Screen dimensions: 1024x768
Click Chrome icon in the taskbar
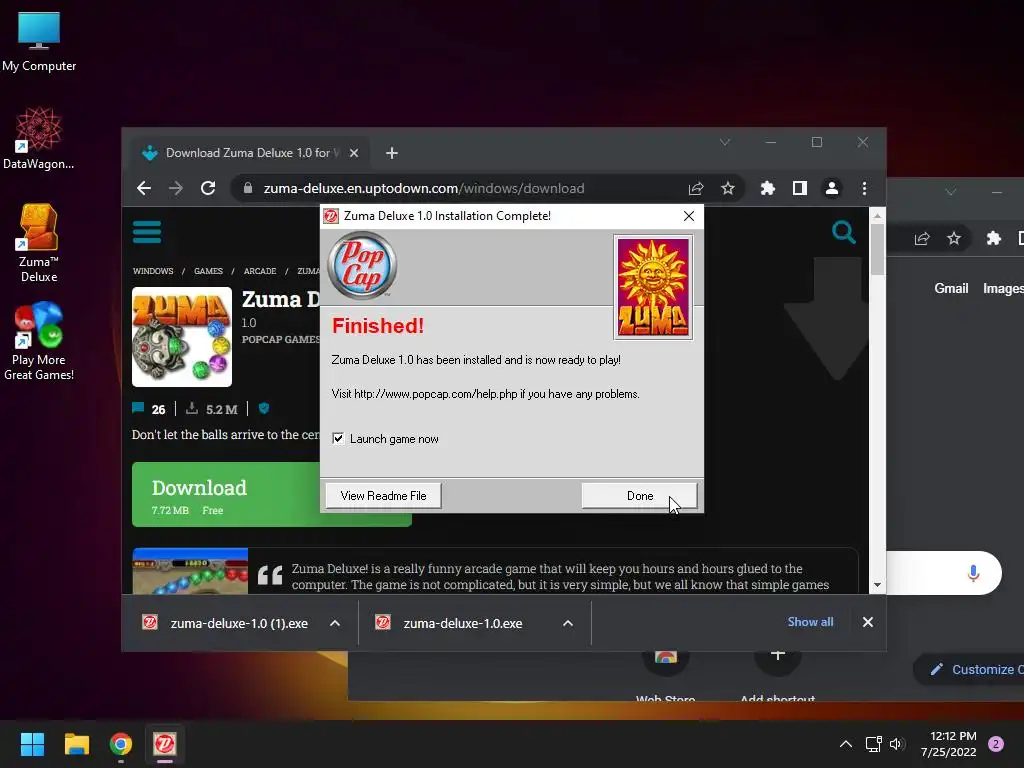(x=121, y=744)
